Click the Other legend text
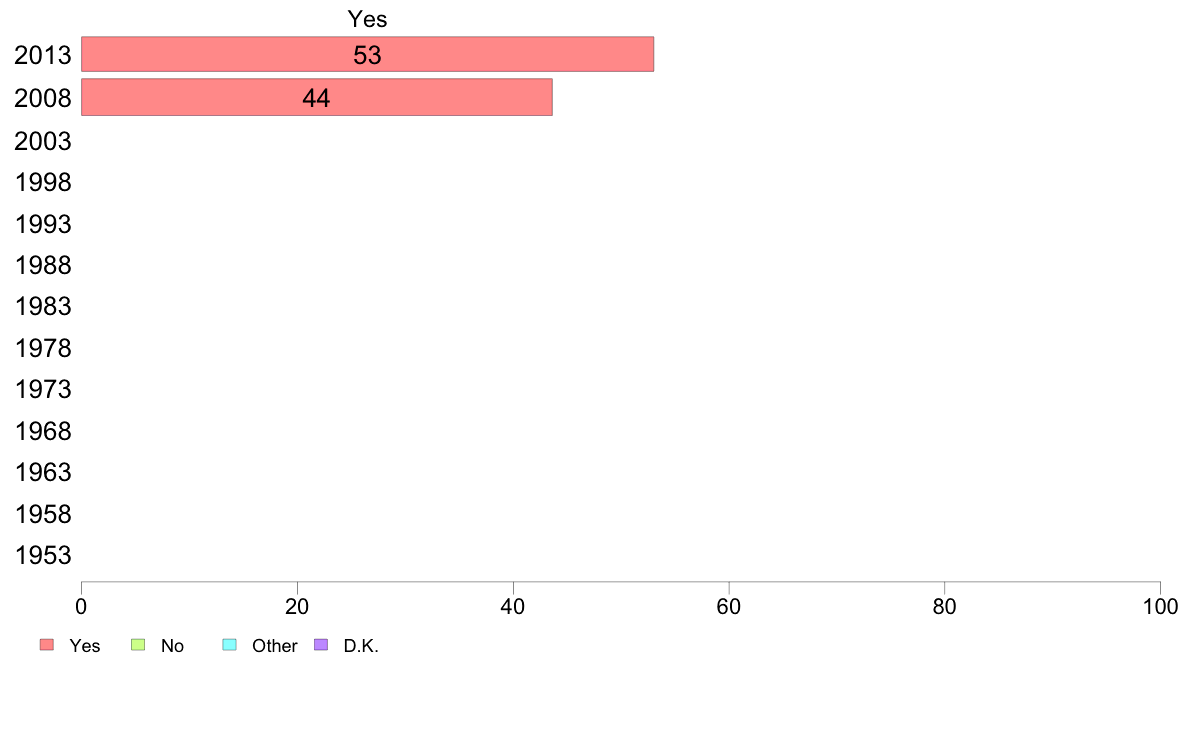Viewport: 1188px width, 736px height. pyautogui.click(x=274, y=646)
